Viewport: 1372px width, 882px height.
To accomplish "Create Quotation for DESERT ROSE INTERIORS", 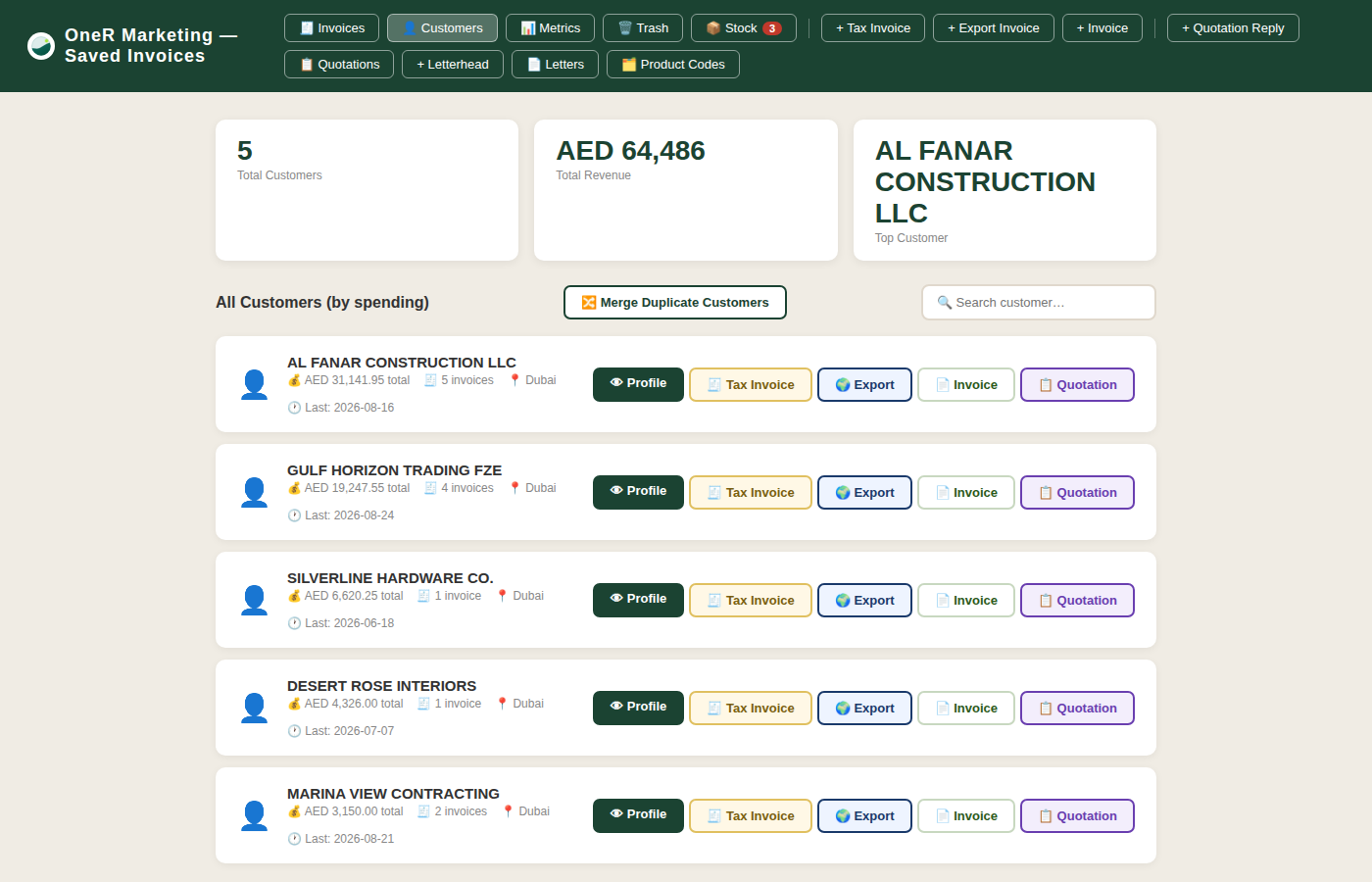I will coord(1077,708).
